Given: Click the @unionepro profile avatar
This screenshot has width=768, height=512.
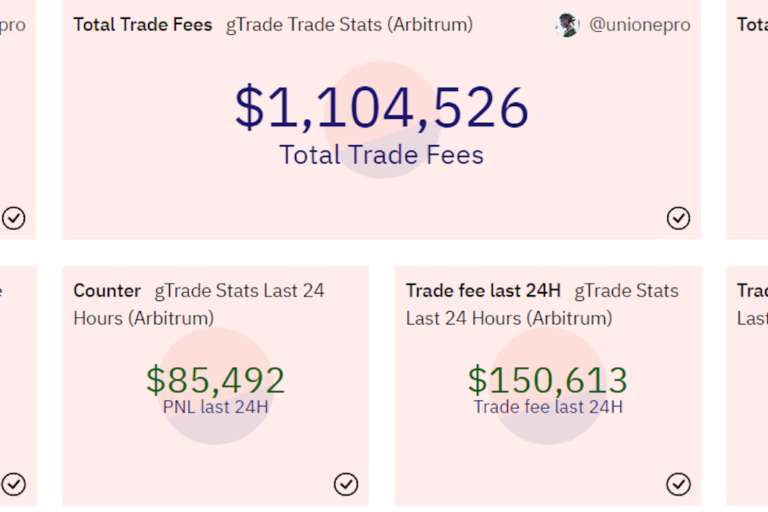Looking at the screenshot, I should click(x=567, y=25).
